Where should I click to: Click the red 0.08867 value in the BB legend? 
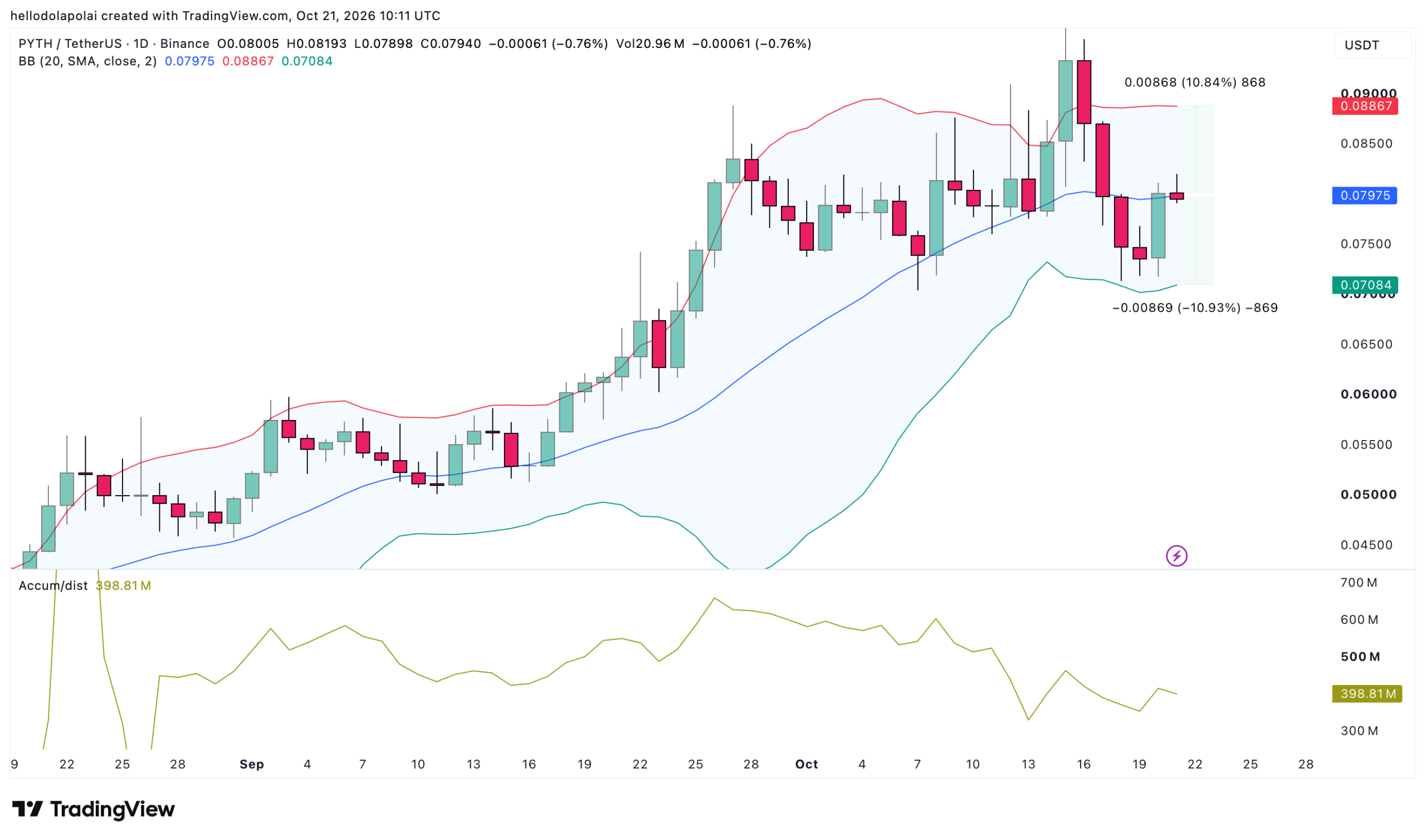(x=248, y=61)
